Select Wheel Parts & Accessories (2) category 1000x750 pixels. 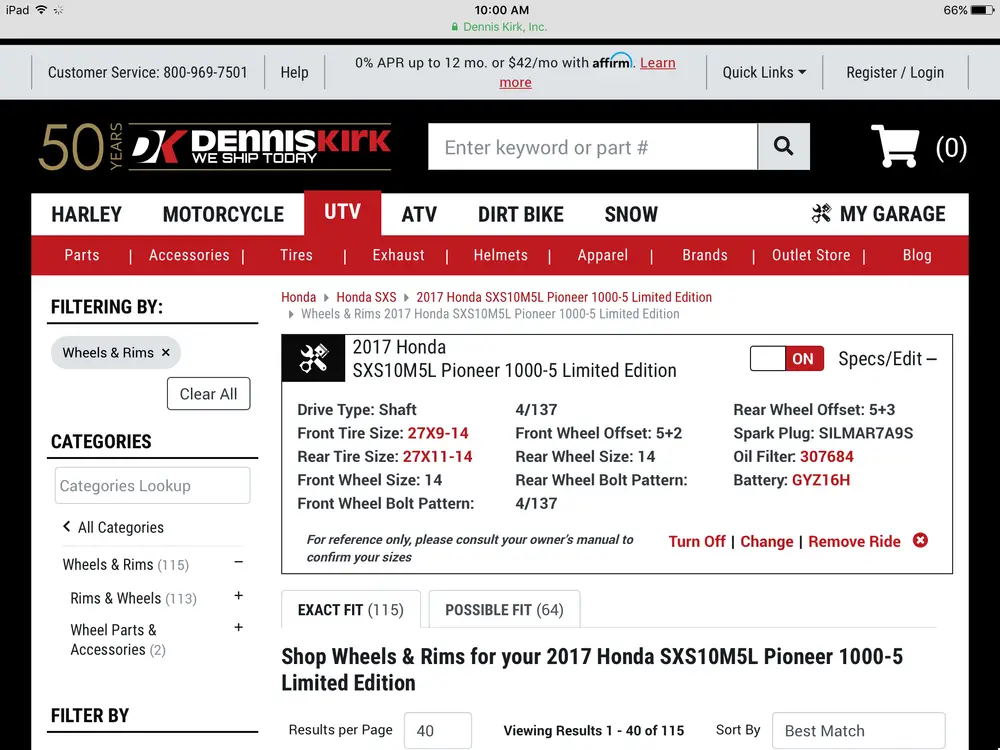118,640
